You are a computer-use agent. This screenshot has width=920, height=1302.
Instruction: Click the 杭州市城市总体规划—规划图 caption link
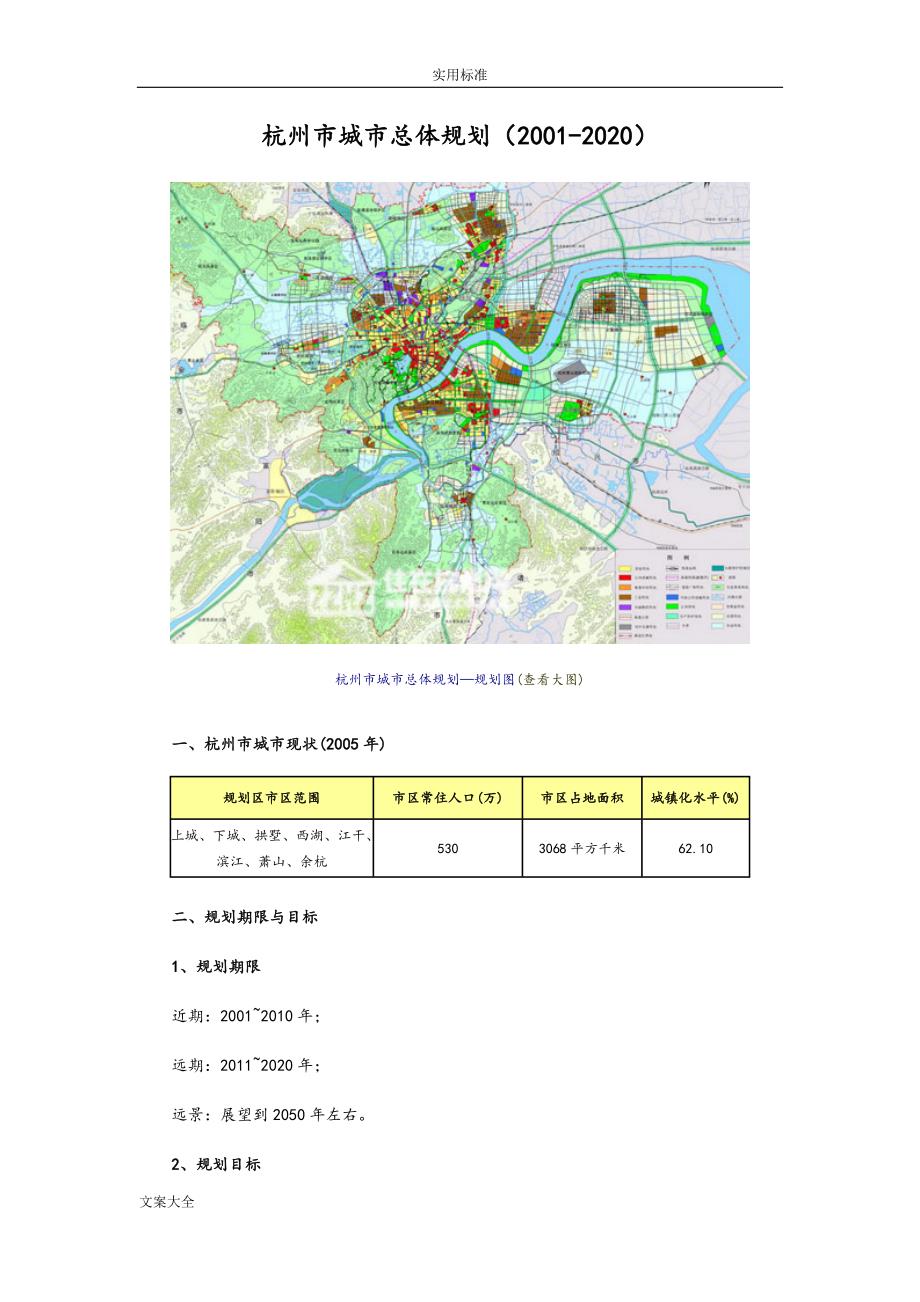click(425, 679)
